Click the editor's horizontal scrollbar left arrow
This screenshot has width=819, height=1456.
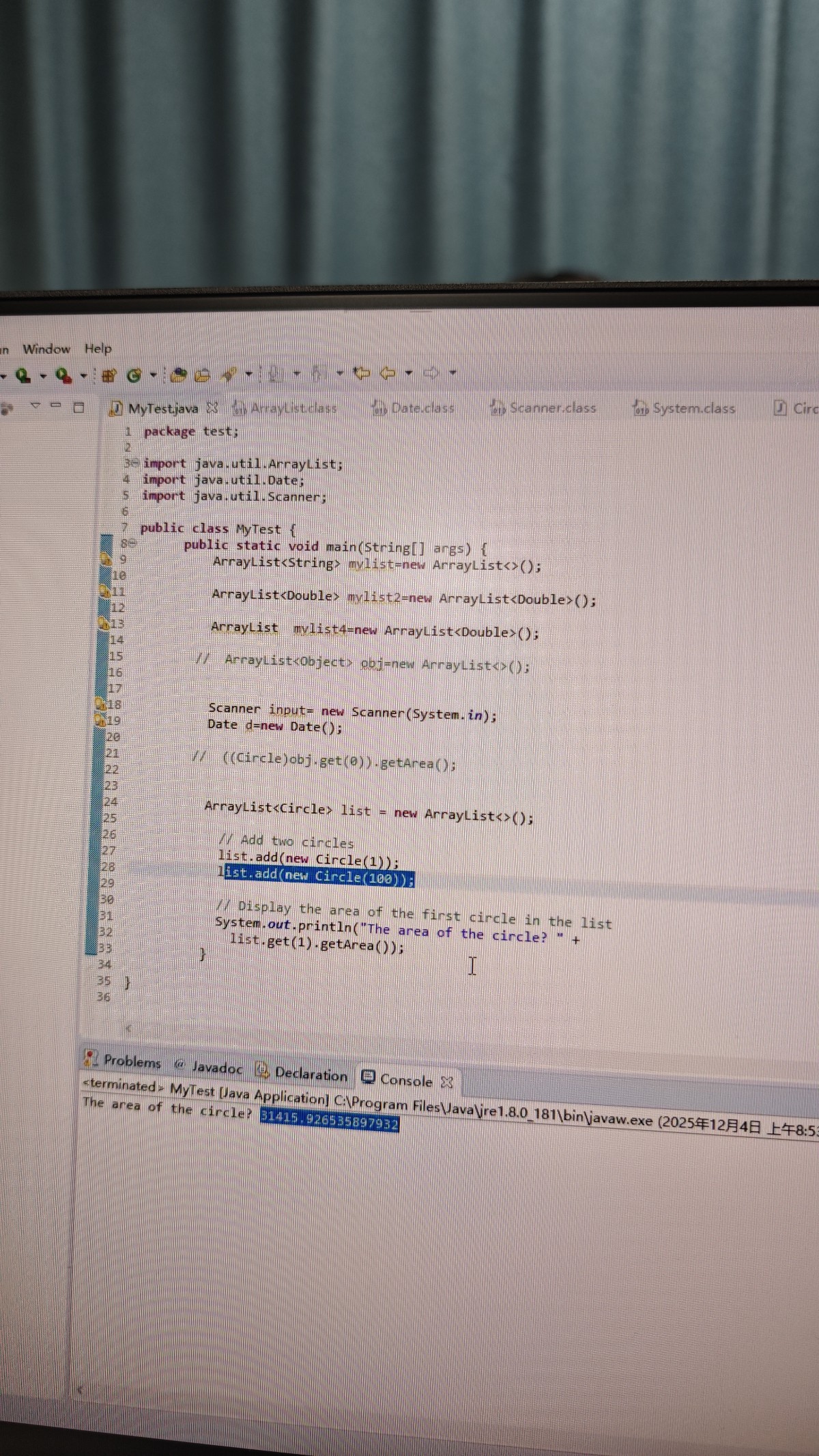(128, 1028)
